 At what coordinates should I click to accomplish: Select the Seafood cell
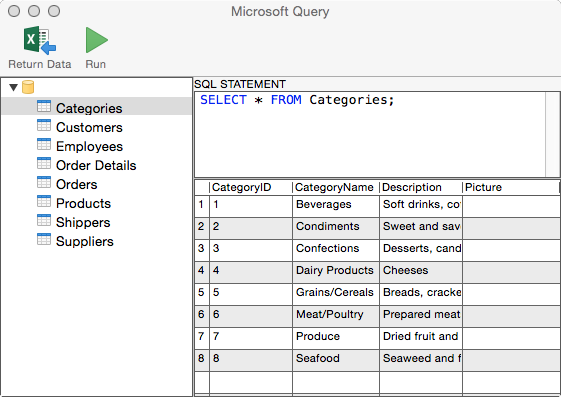click(x=336, y=360)
